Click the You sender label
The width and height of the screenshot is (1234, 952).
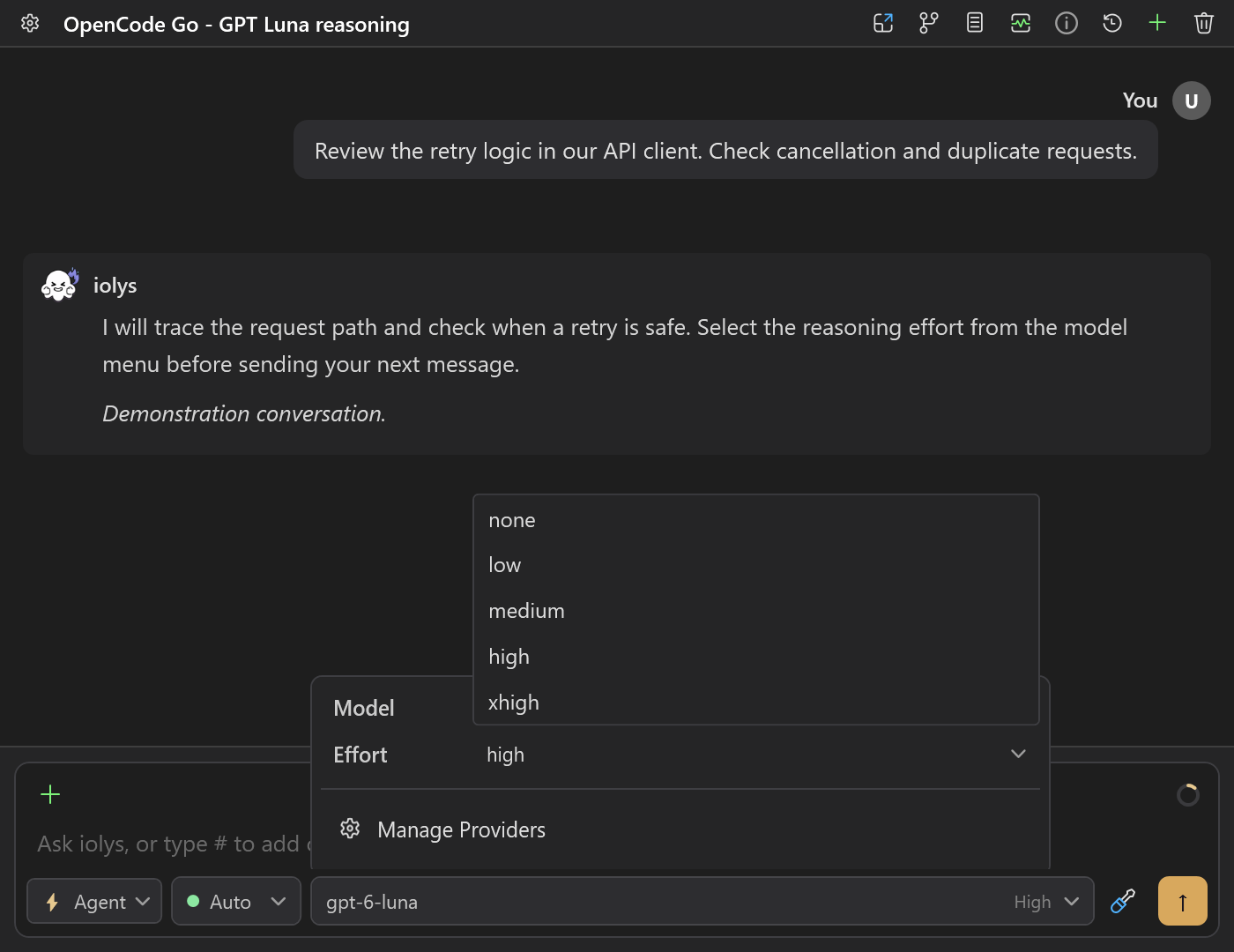click(x=1140, y=100)
